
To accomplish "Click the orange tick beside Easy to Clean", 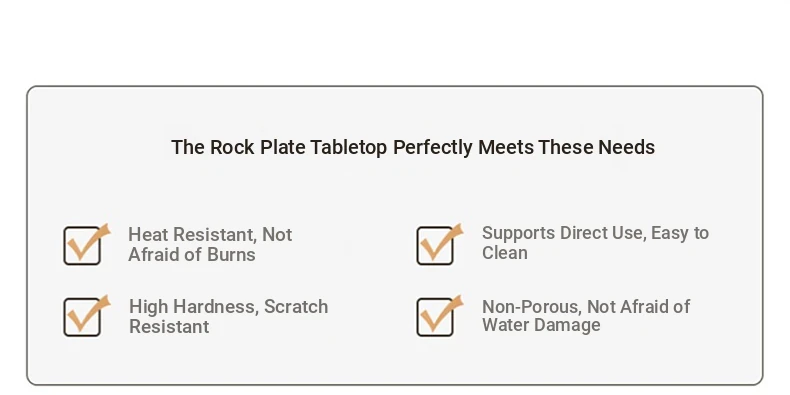I will pos(442,241).
